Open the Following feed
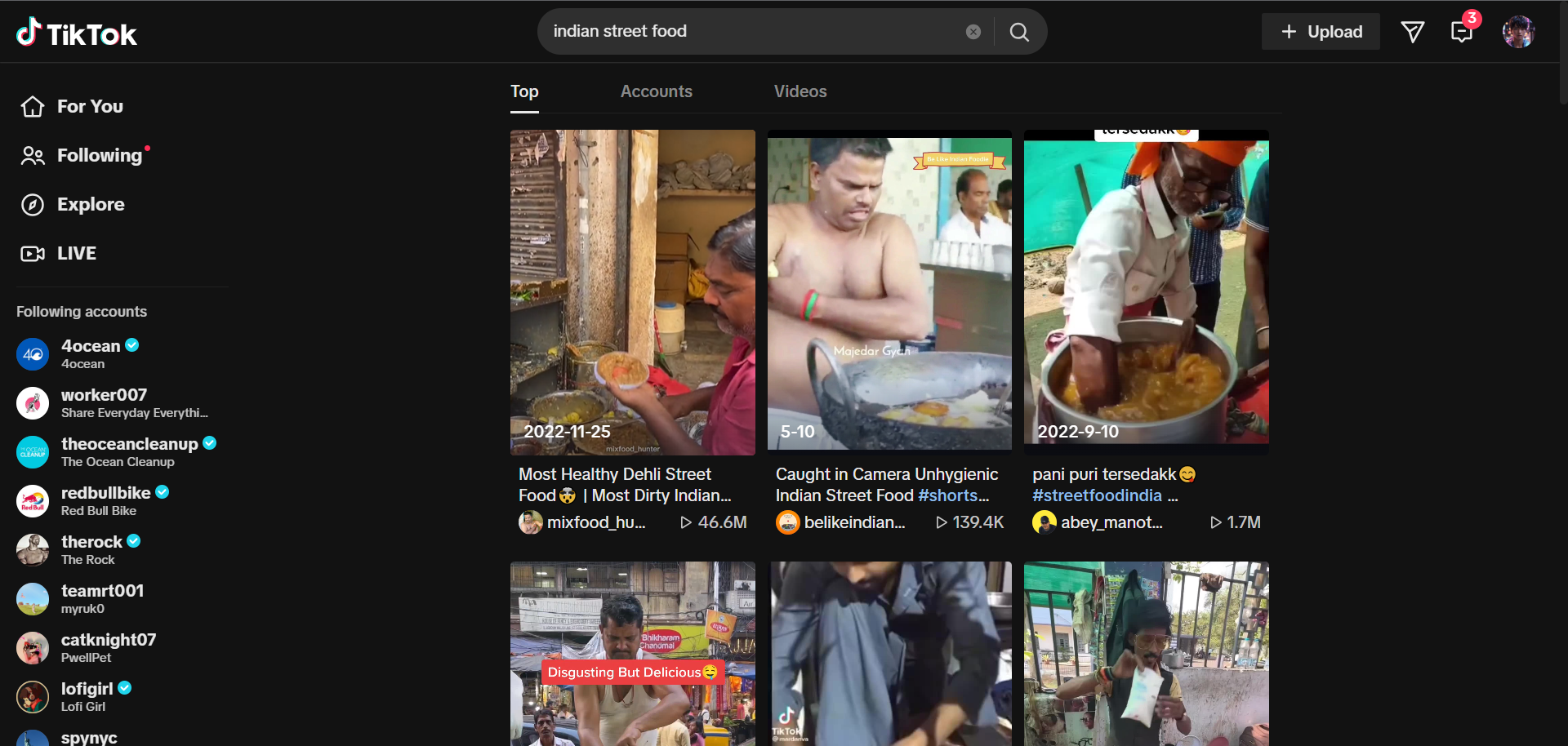 99,156
